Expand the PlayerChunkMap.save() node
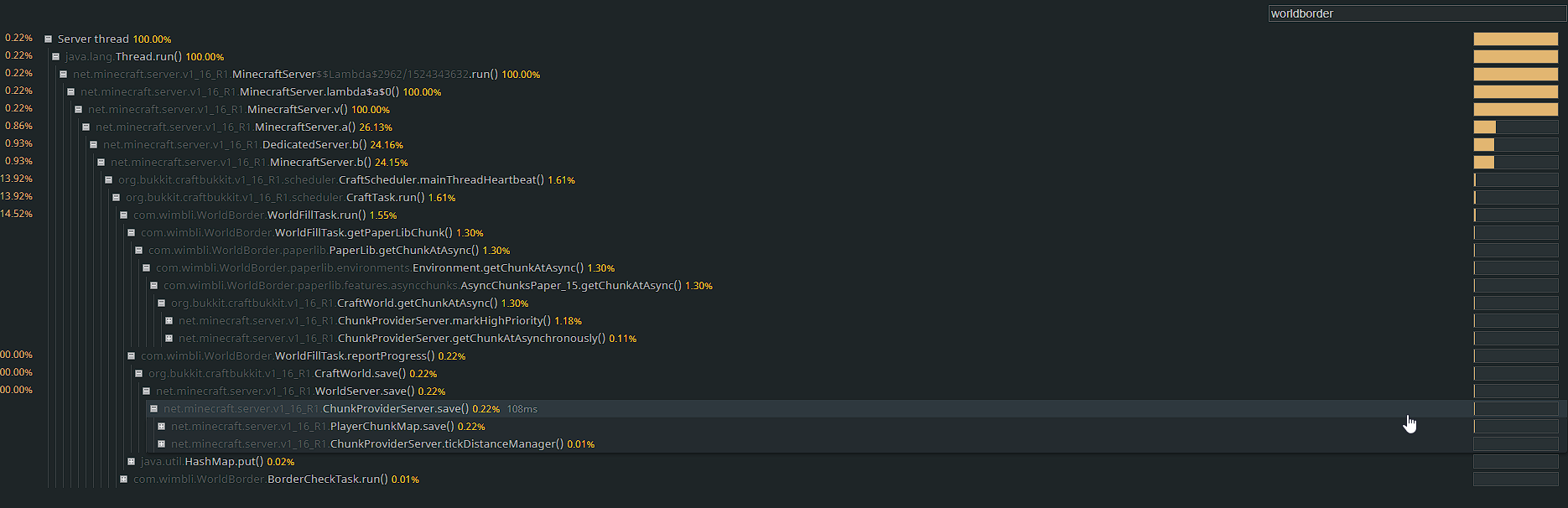Image resolution: width=1568 pixels, height=508 pixels. (x=162, y=427)
